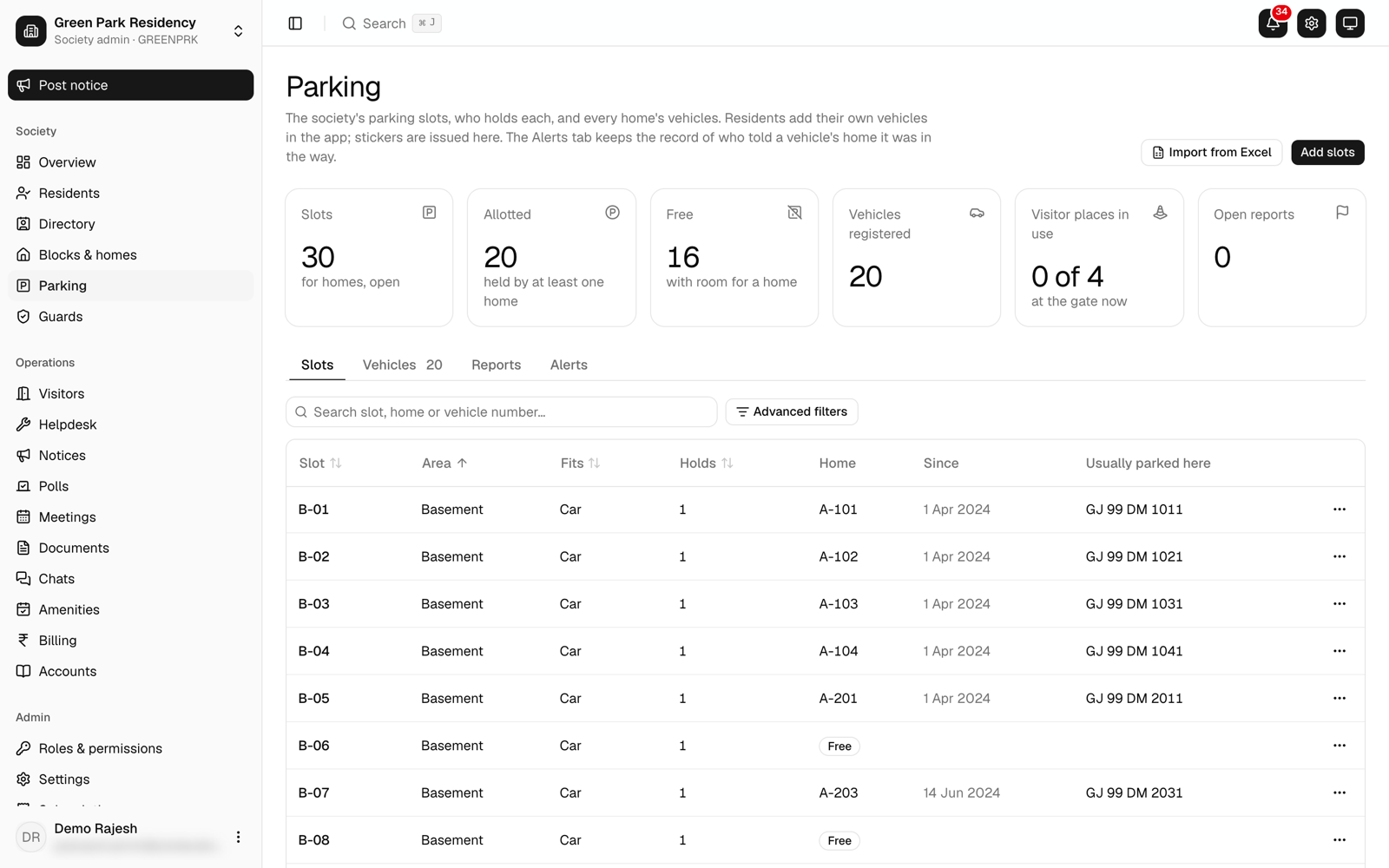Open Meetings from the sidebar
Image resolution: width=1389 pixels, height=868 pixels.
pos(130,517)
